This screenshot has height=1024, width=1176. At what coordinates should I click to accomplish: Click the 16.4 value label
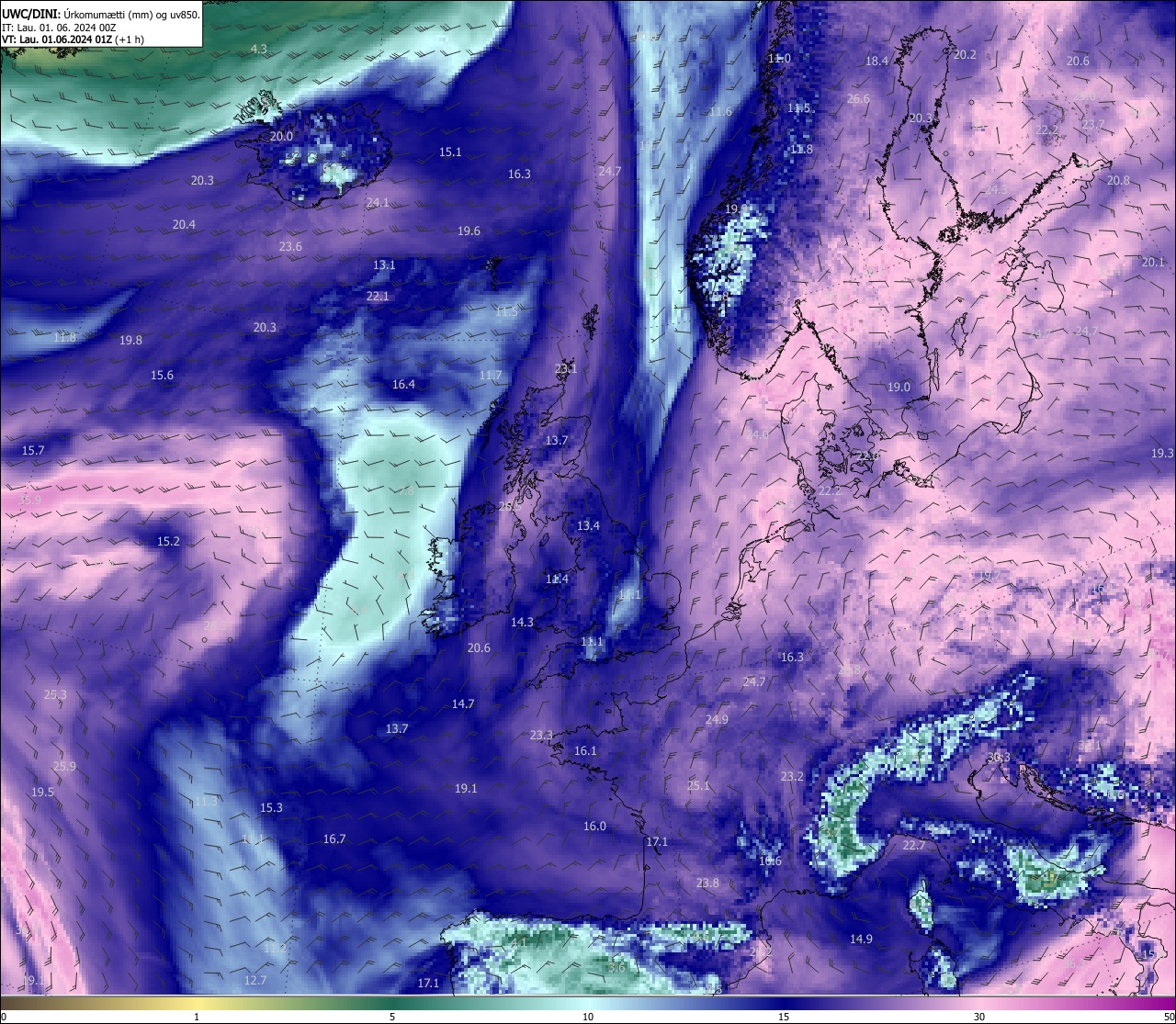403,384
